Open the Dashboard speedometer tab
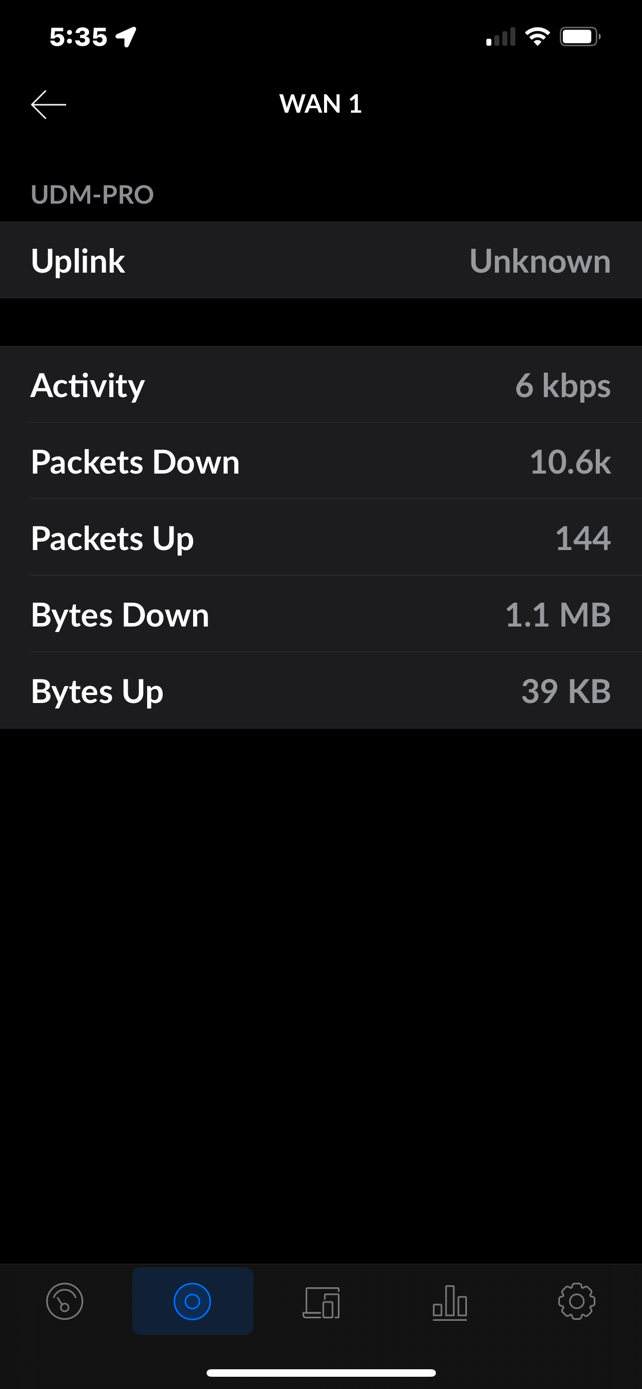This screenshot has width=642, height=1389. point(65,1301)
